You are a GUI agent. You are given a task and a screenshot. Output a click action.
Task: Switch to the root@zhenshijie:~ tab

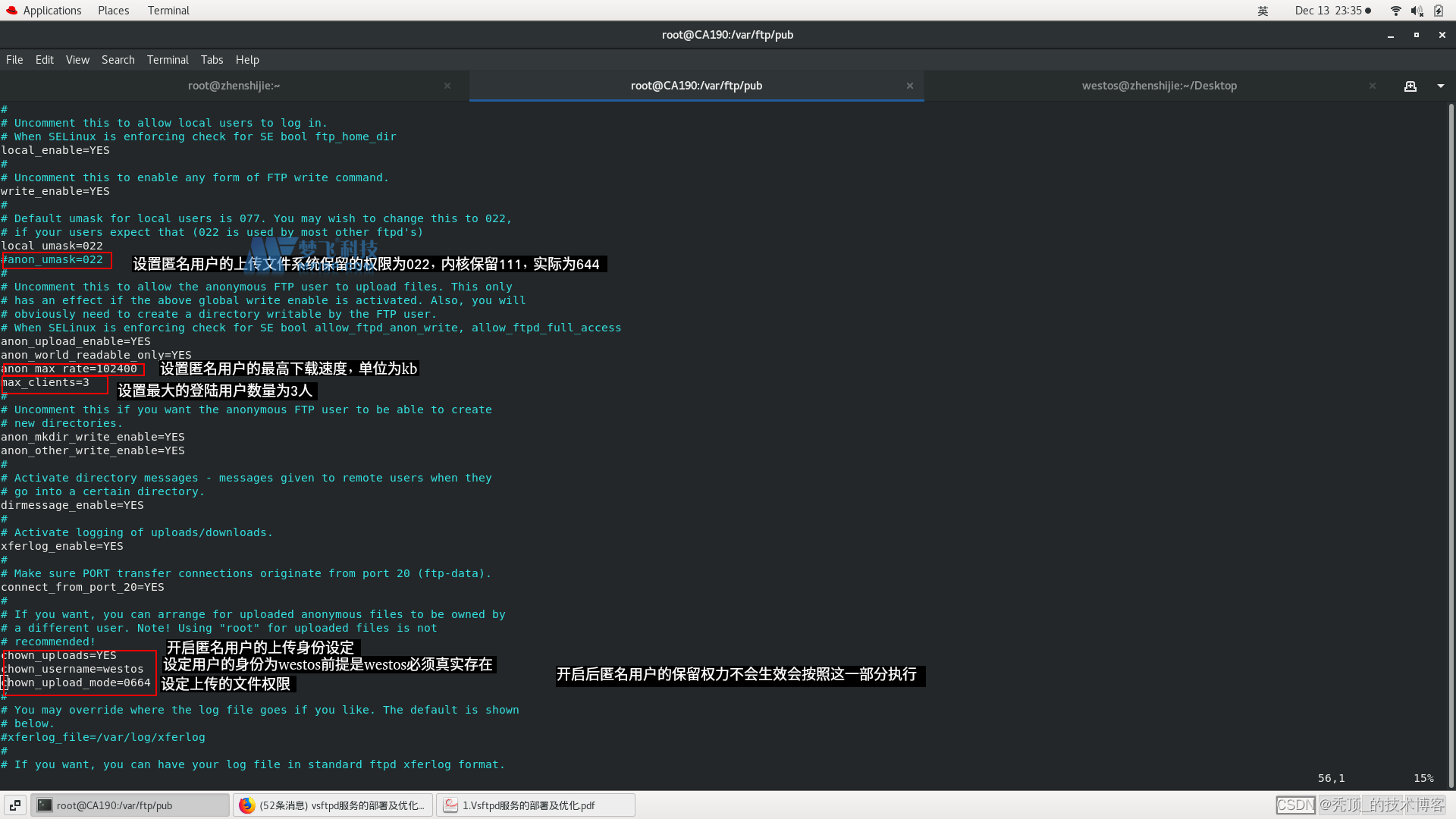tap(234, 86)
